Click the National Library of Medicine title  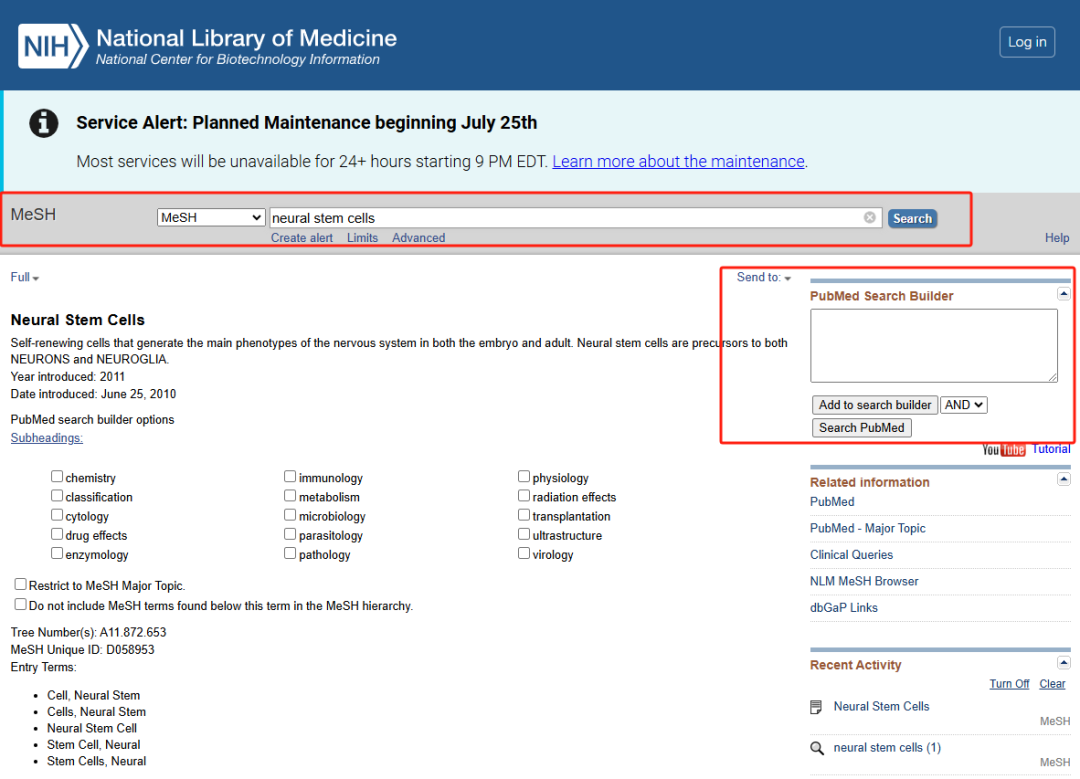point(247,38)
